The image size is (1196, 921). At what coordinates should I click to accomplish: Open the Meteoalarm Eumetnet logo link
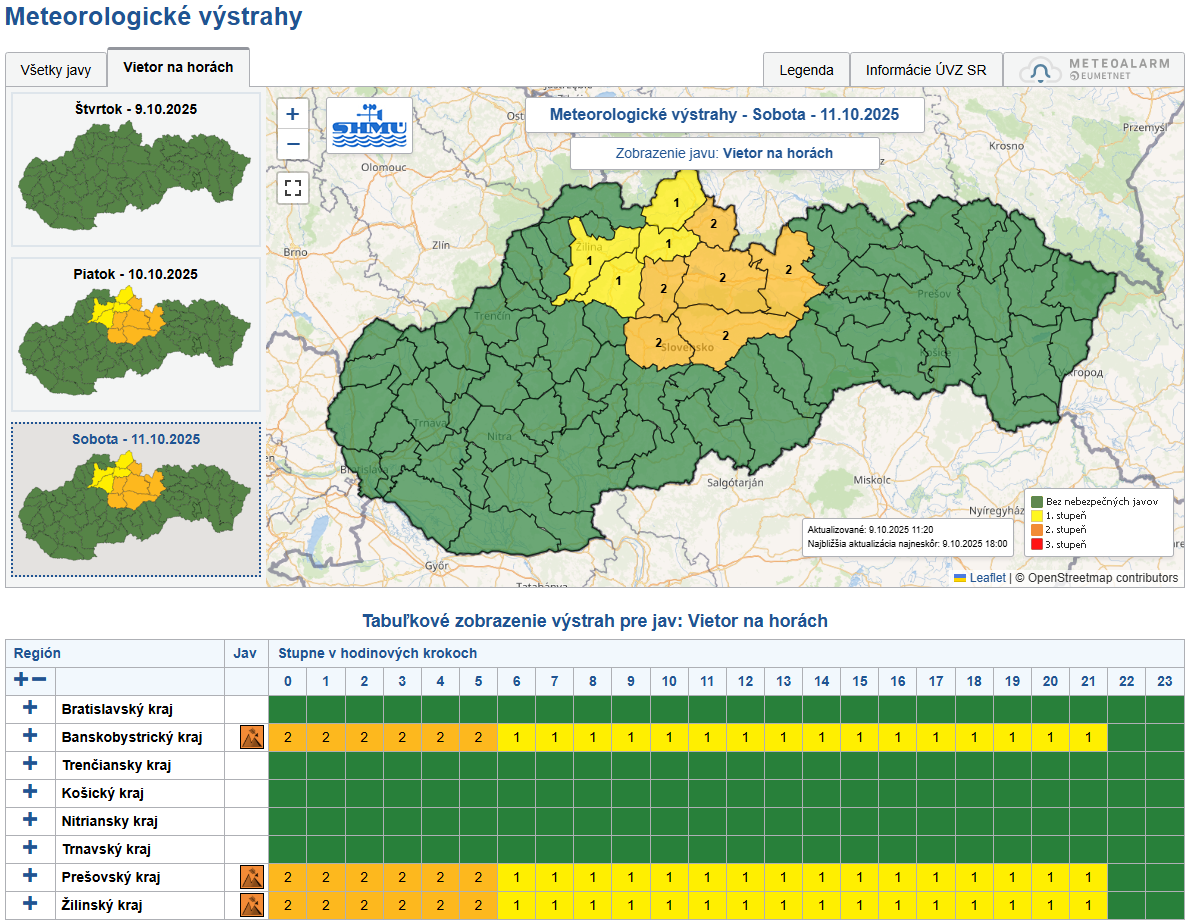[x=1094, y=70]
